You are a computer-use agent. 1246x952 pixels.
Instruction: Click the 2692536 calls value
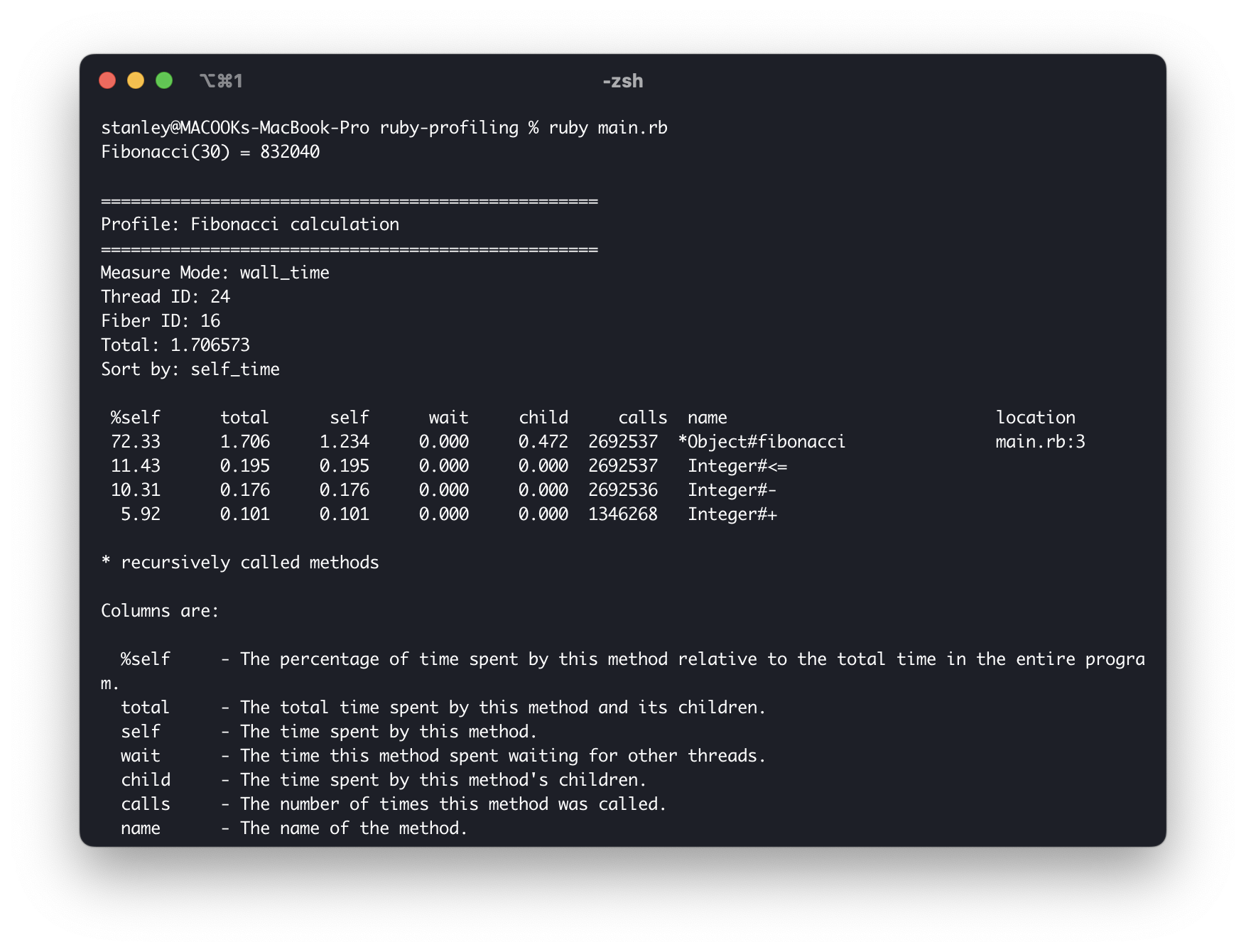tap(623, 490)
